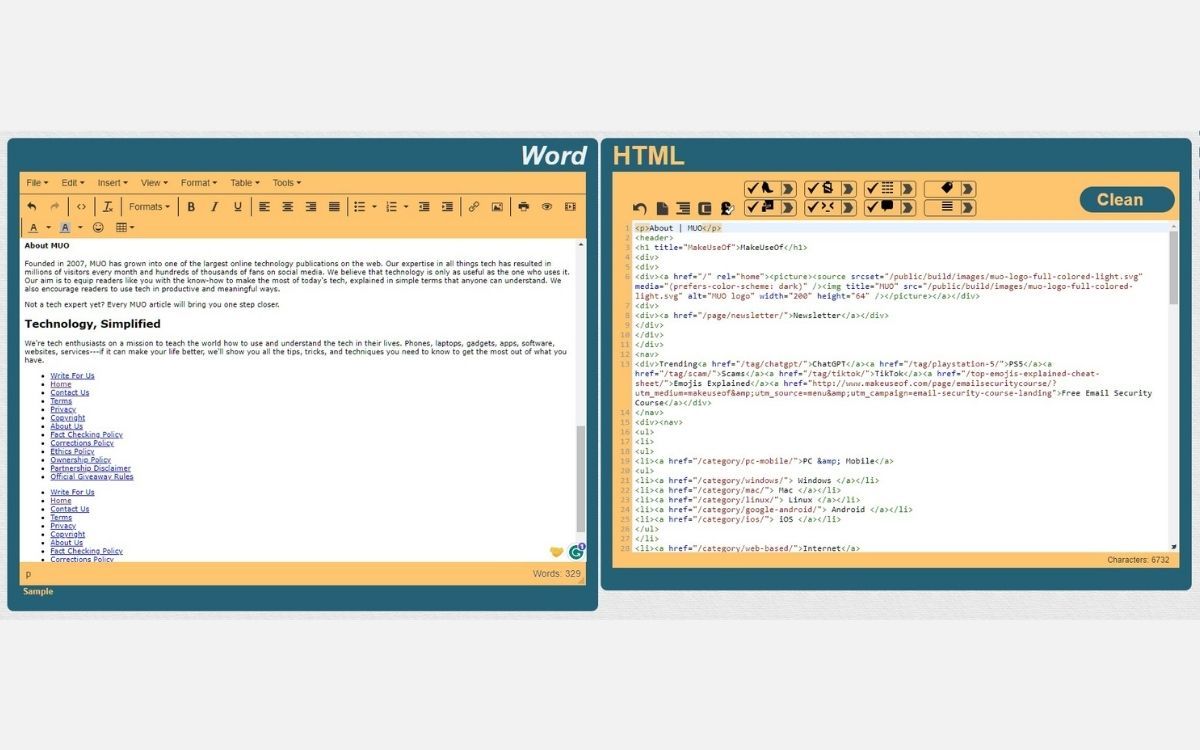Image resolution: width=1200 pixels, height=750 pixels.
Task: Open the Partnership Disclaimer link
Action: (91, 468)
